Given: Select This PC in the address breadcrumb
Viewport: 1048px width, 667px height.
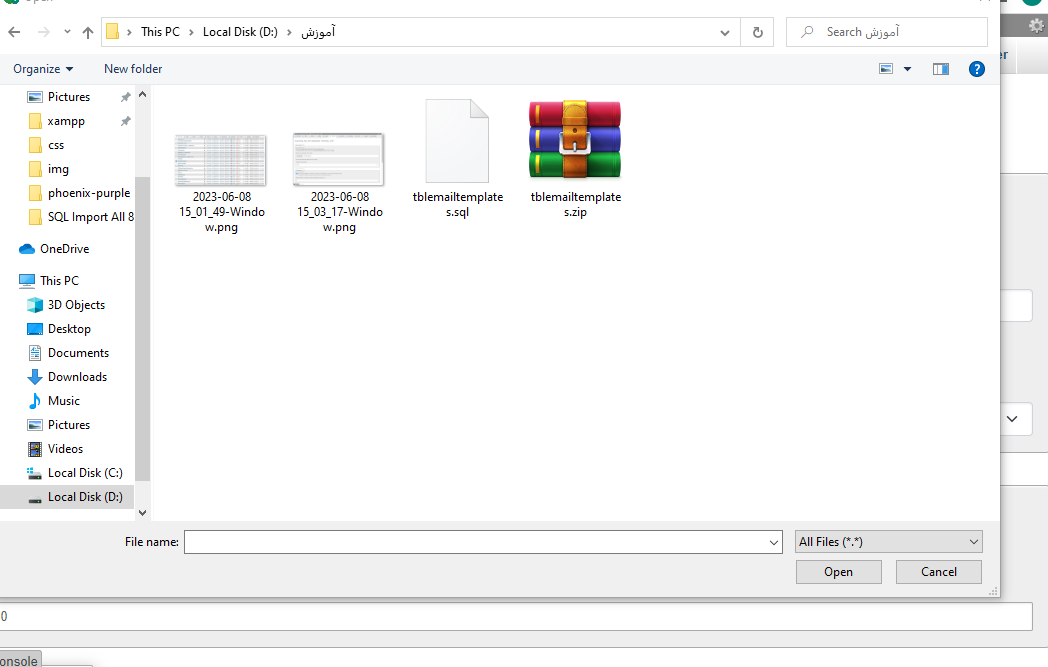Looking at the screenshot, I should coord(160,31).
